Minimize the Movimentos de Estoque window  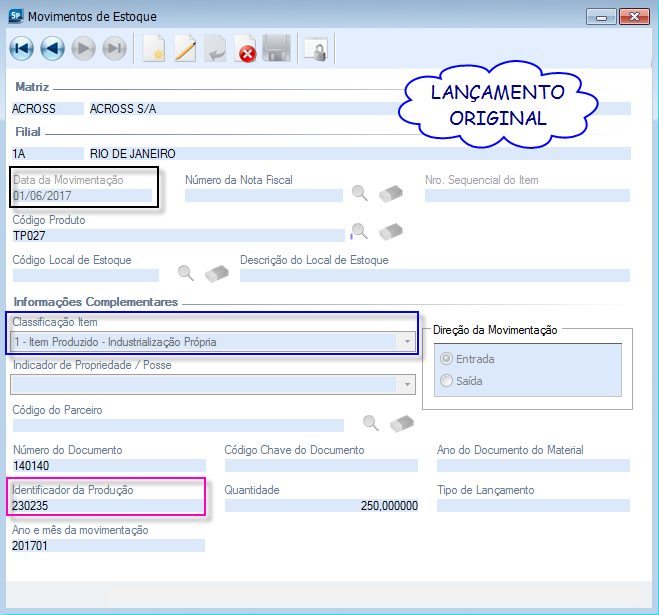601,17
